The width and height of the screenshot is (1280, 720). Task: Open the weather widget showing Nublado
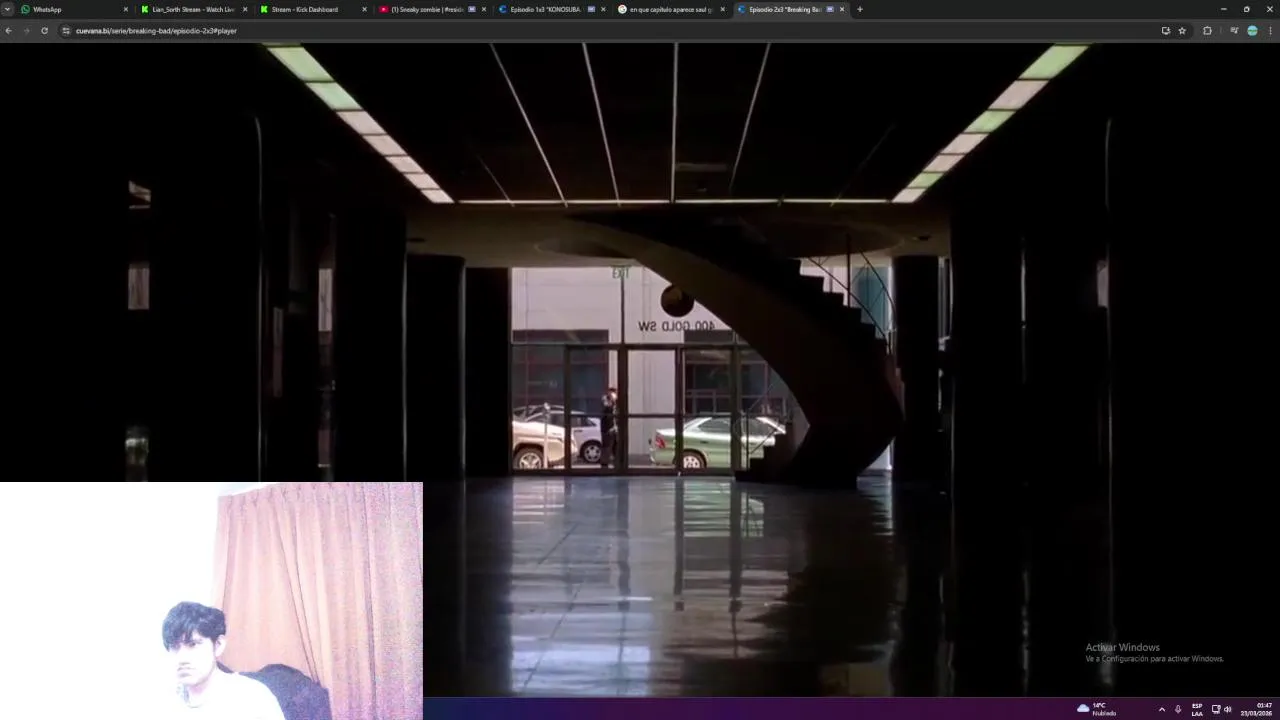click(1097, 709)
